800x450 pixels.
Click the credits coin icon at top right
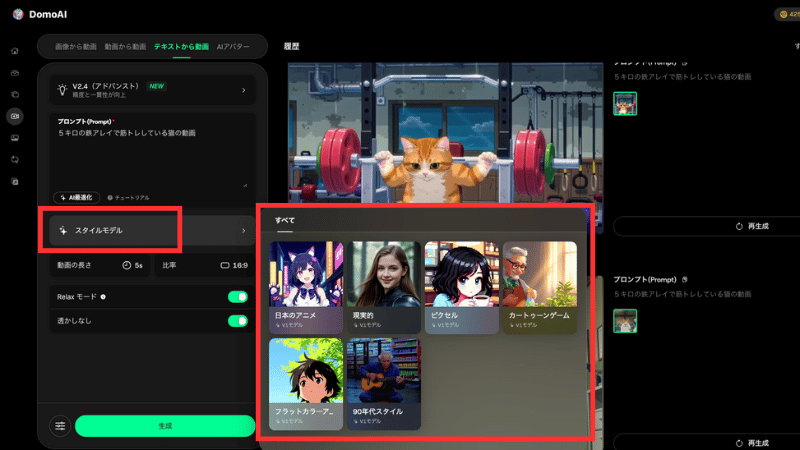[782, 14]
